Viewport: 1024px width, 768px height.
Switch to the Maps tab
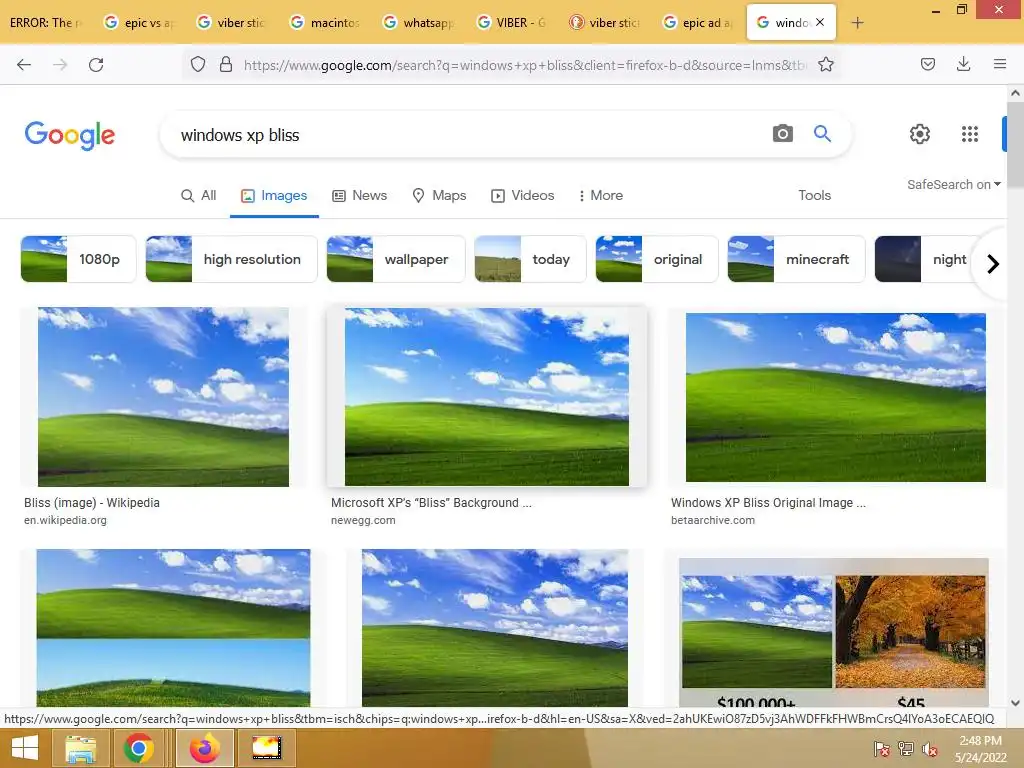coord(439,195)
